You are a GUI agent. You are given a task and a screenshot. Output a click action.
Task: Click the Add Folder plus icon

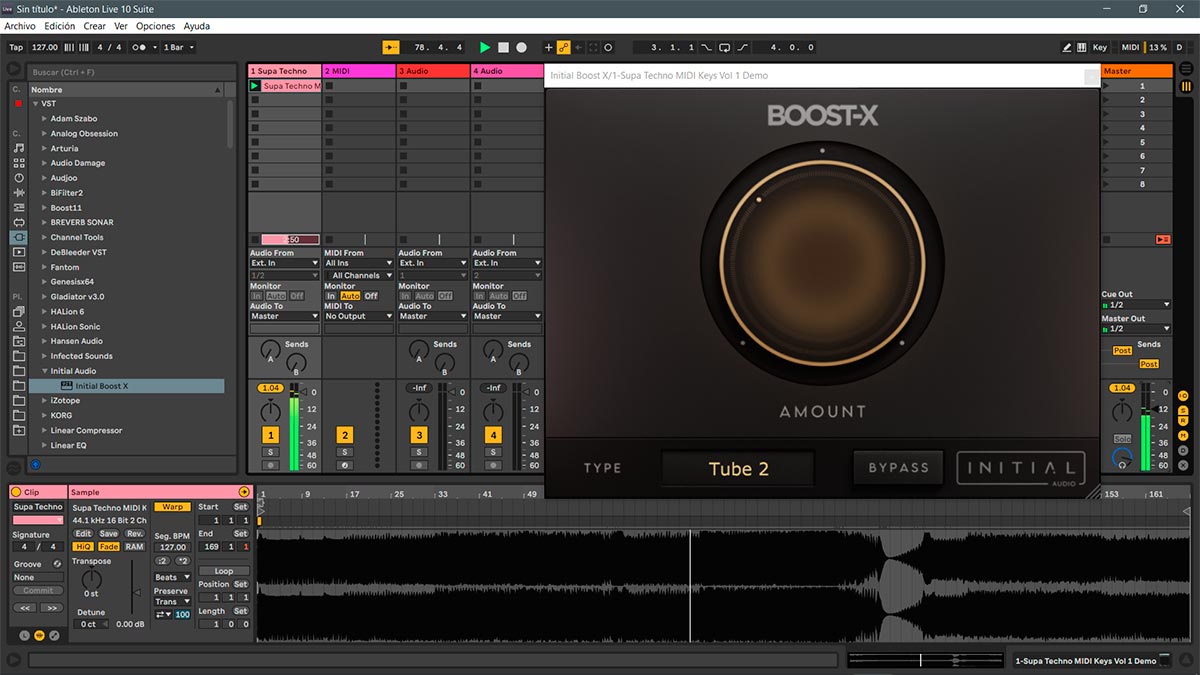coord(18,430)
